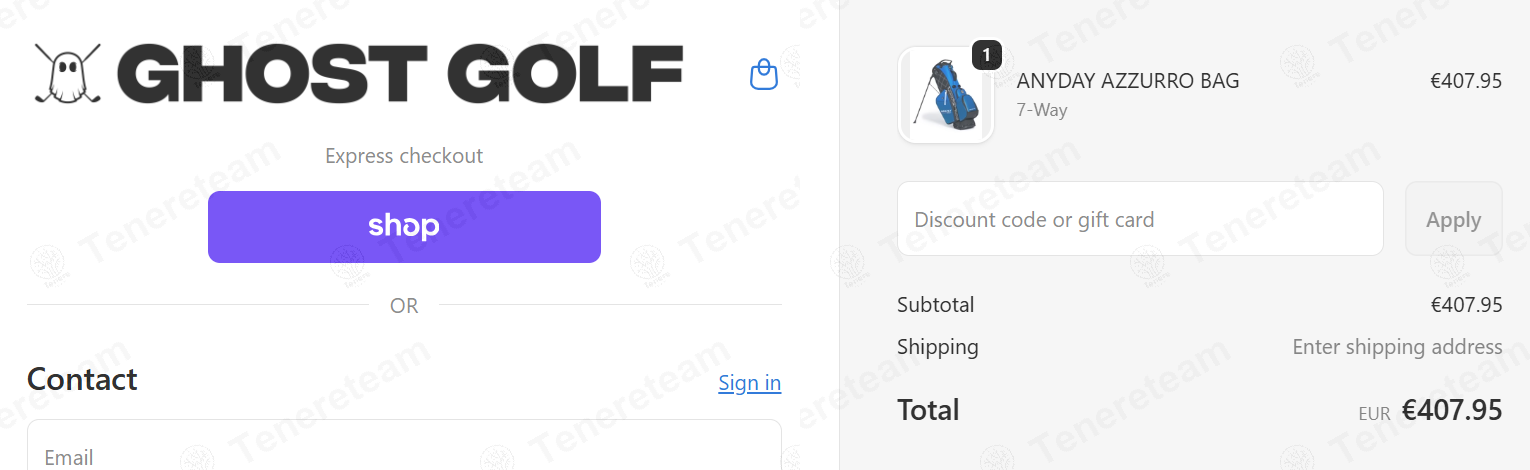
Task: Open the Sign in link
Action: 749,383
